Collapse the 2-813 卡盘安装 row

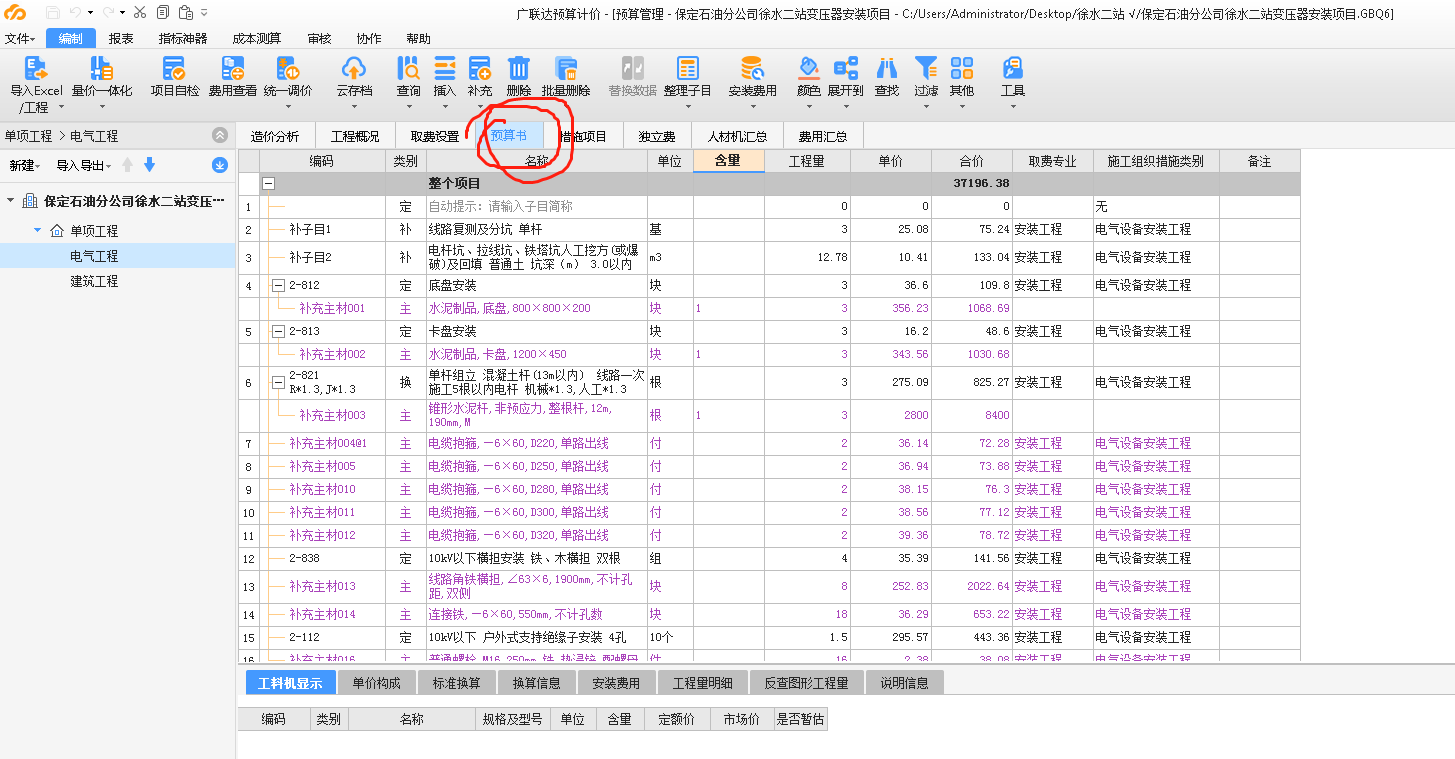(x=278, y=331)
